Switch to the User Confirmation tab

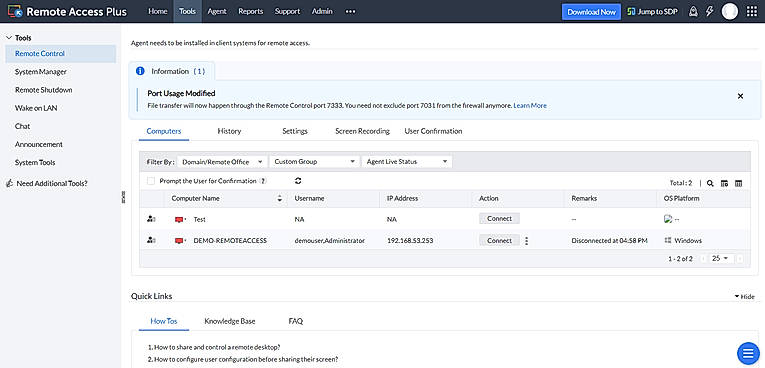click(x=433, y=131)
